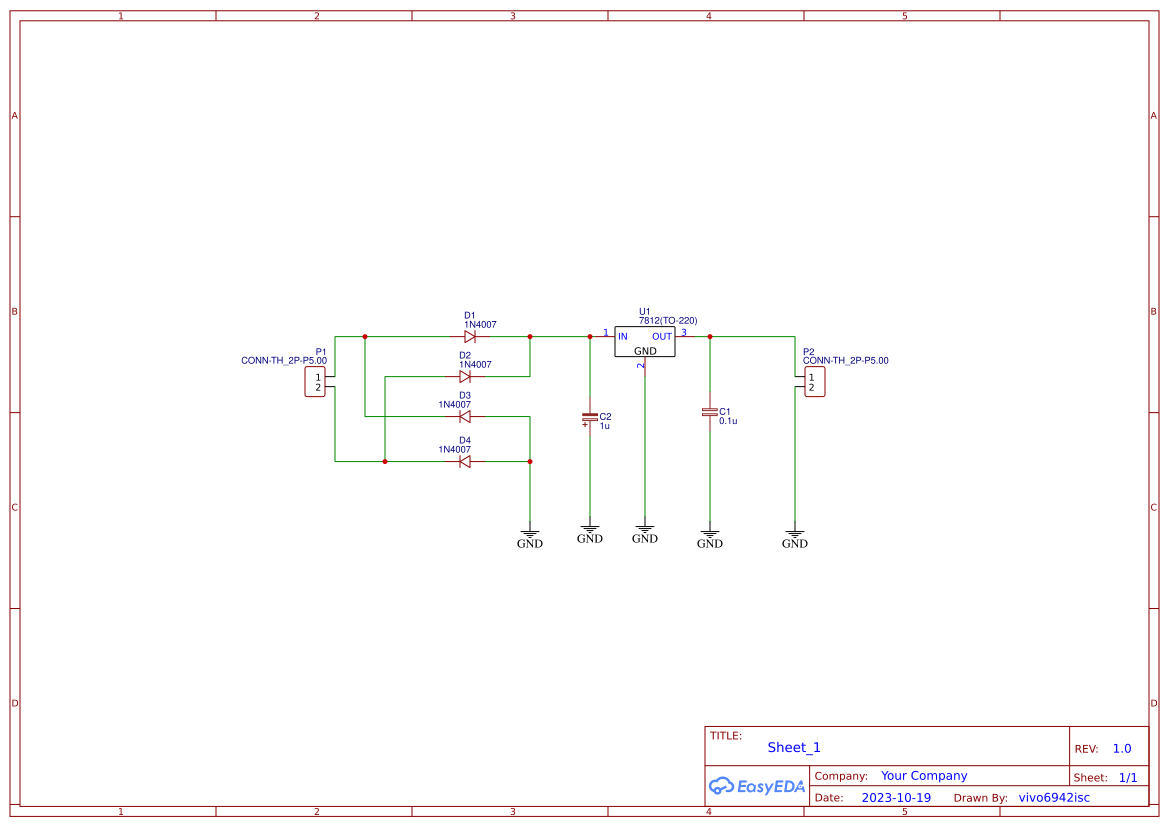Viewport: 1169px width, 827px height.
Task: Select the D1 1N4007 diode symbol
Action: (x=471, y=337)
